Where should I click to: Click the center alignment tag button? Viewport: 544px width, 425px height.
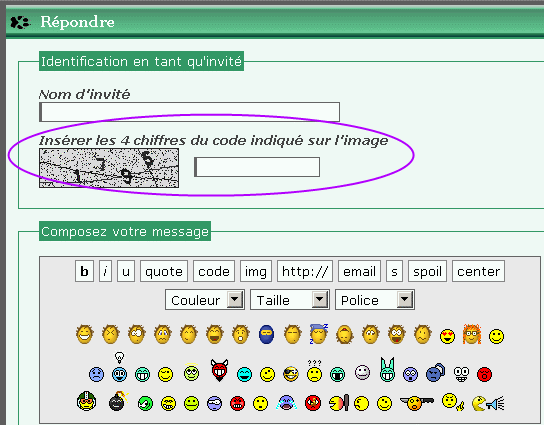[478, 271]
